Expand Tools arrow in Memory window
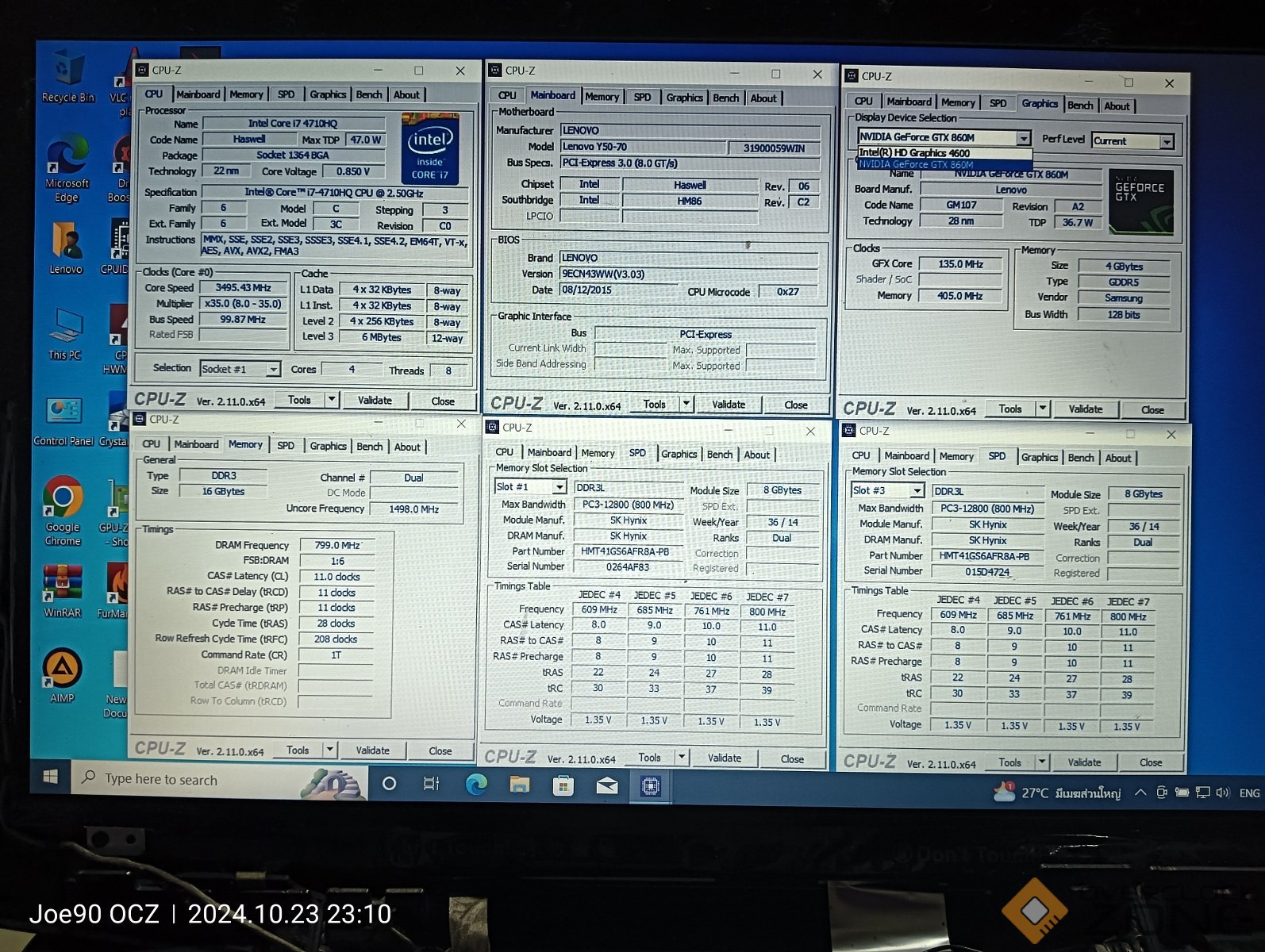 329,750
